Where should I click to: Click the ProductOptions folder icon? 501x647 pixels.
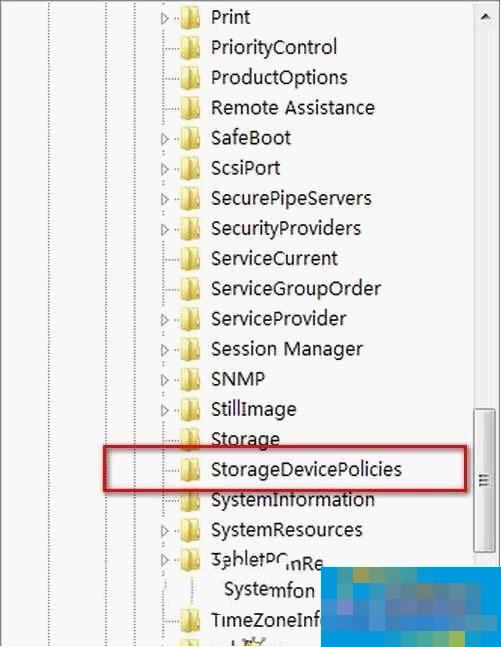[x=190, y=78]
